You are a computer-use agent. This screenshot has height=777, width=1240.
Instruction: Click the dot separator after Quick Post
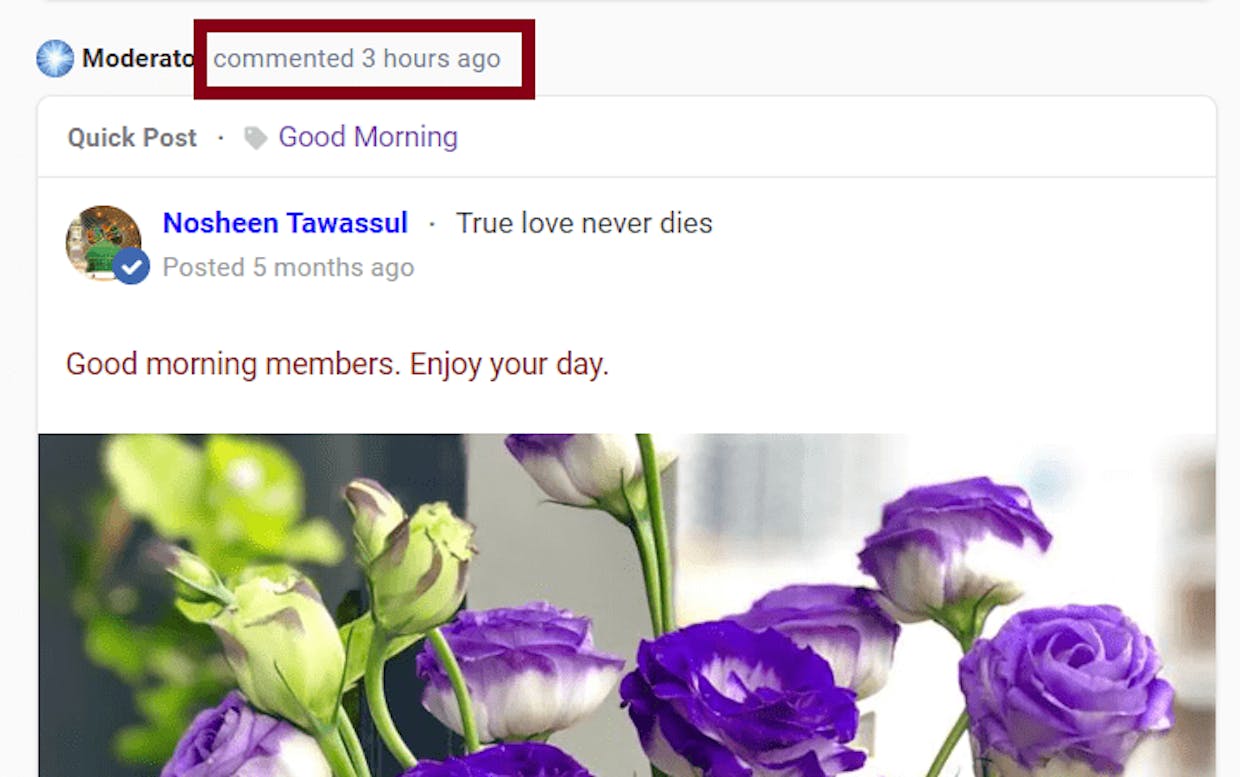coord(221,138)
